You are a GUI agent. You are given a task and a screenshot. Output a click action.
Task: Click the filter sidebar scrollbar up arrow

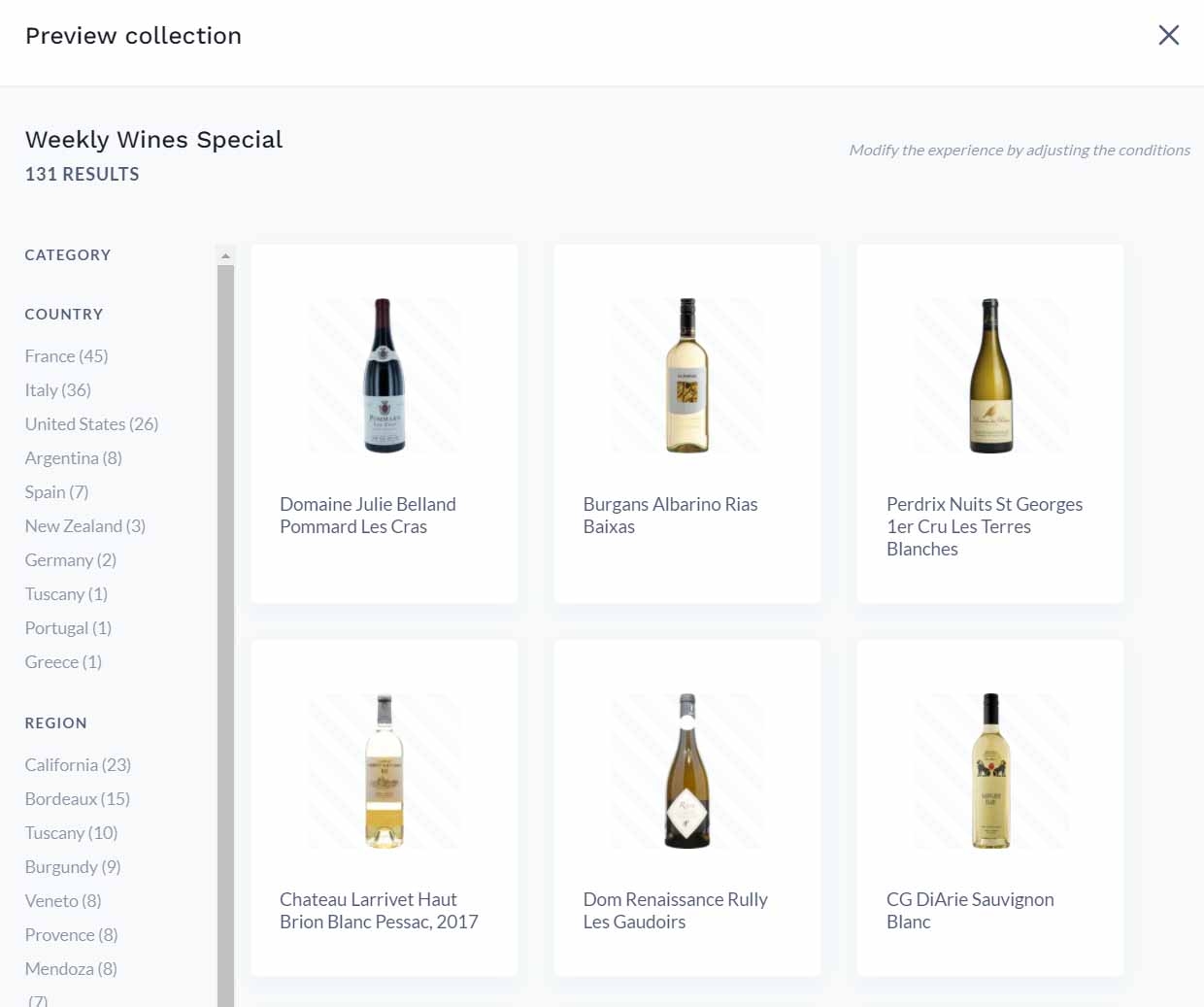(x=226, y=256)
